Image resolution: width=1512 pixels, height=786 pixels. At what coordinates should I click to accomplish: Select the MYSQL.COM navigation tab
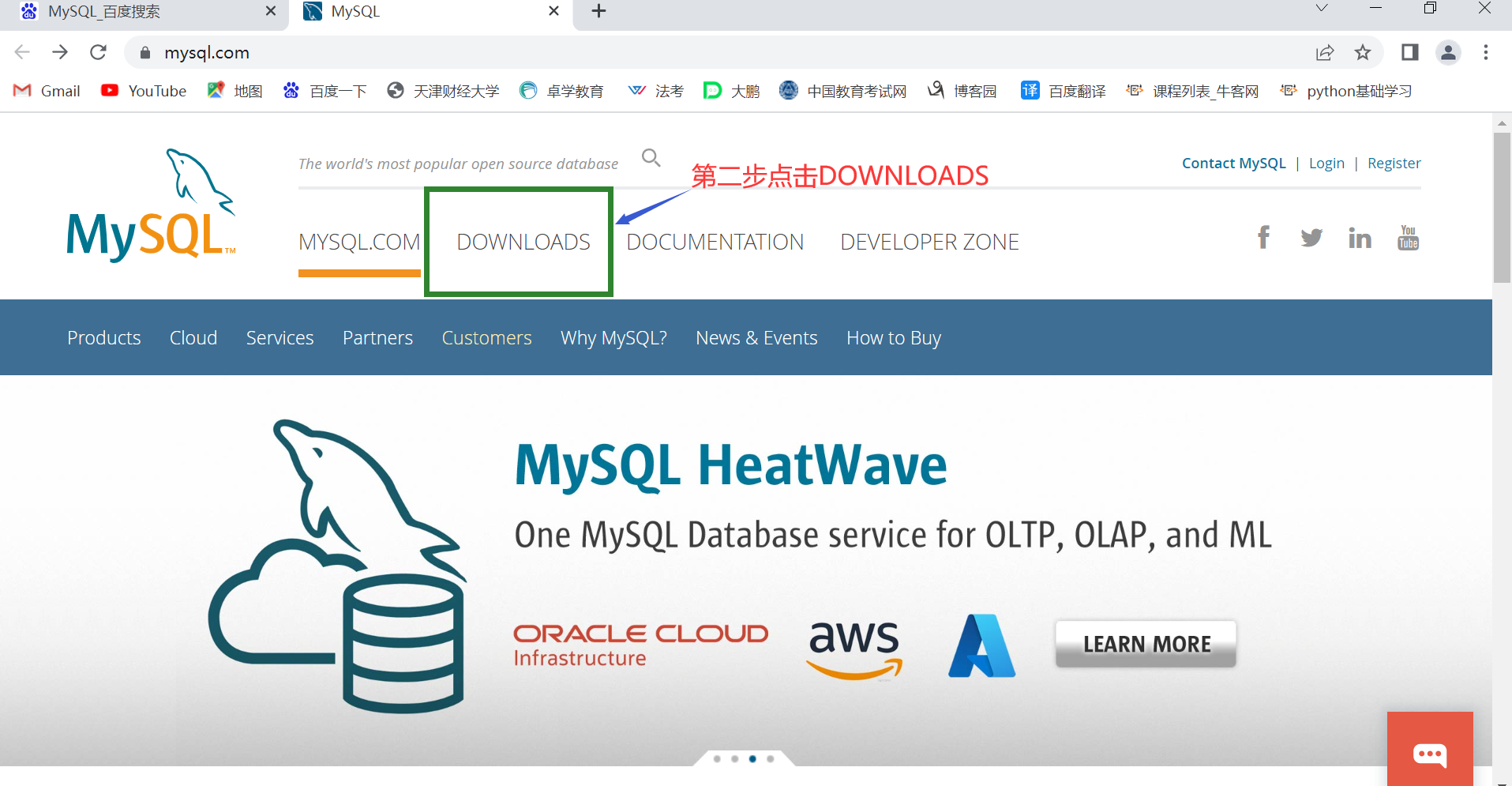tap(359, 242)
